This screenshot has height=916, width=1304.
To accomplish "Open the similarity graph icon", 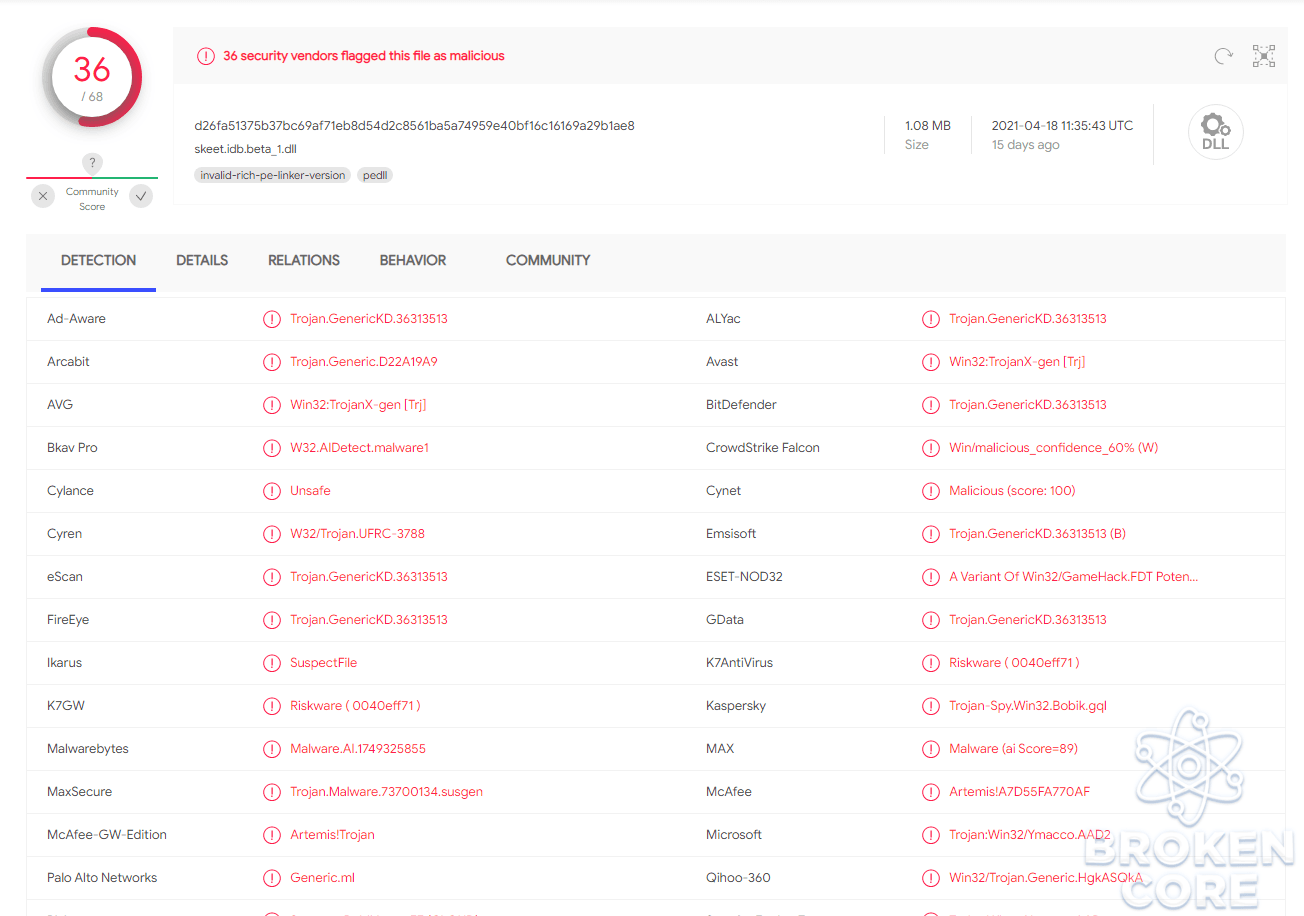I will tap(1264, 56).
